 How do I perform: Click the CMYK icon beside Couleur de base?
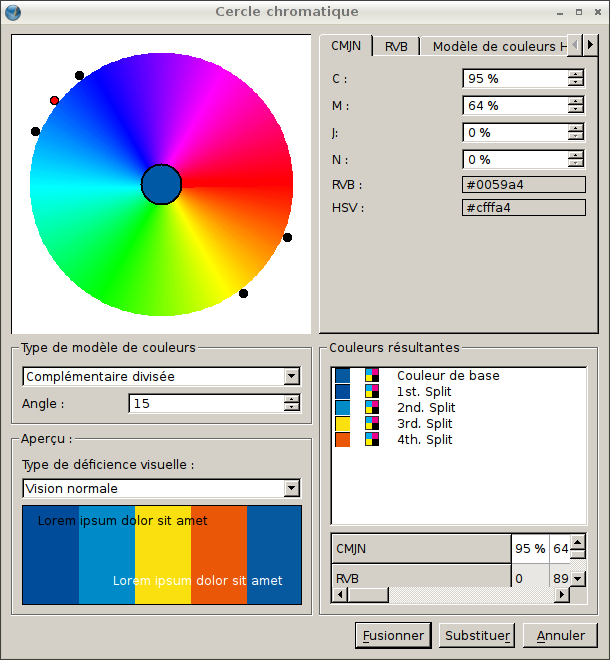372,375
